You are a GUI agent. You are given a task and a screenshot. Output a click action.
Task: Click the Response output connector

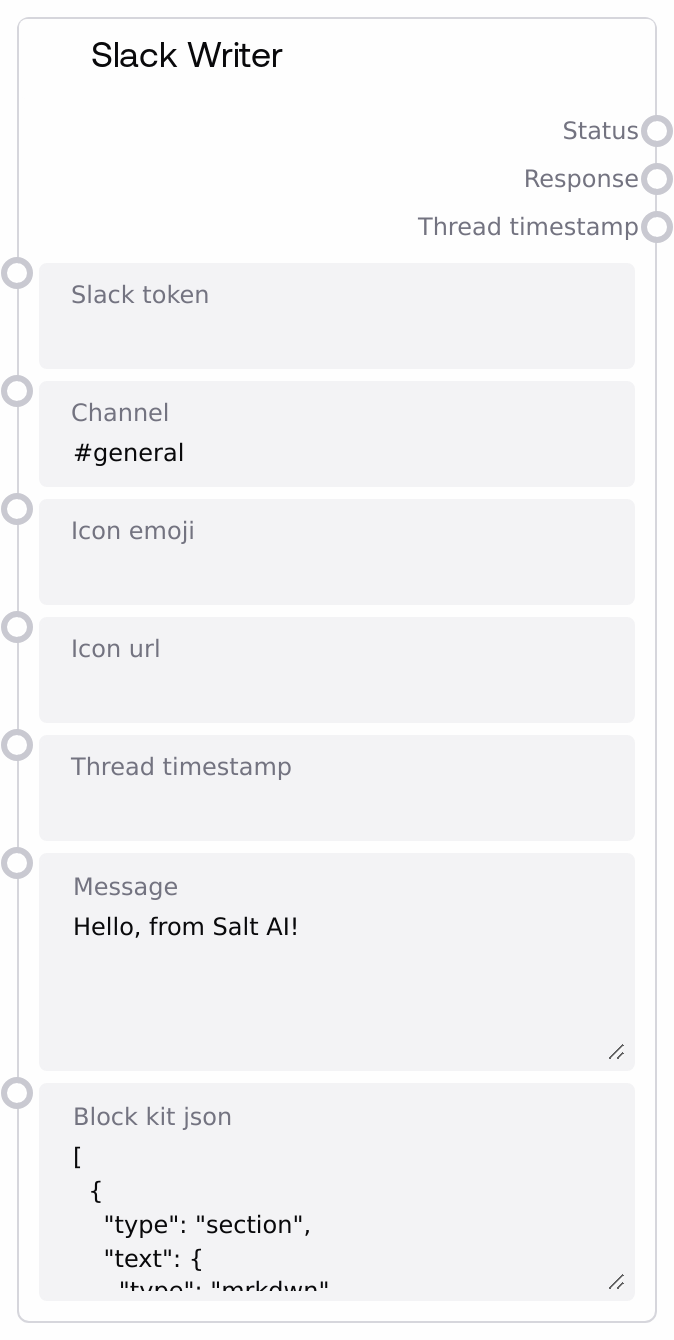click(656, 179)
